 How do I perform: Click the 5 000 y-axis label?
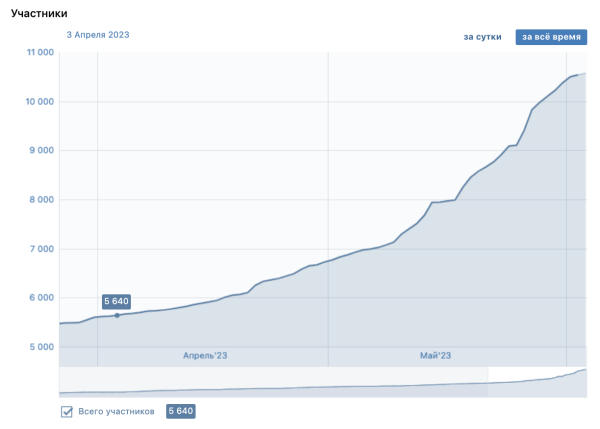tap(38, 346)
